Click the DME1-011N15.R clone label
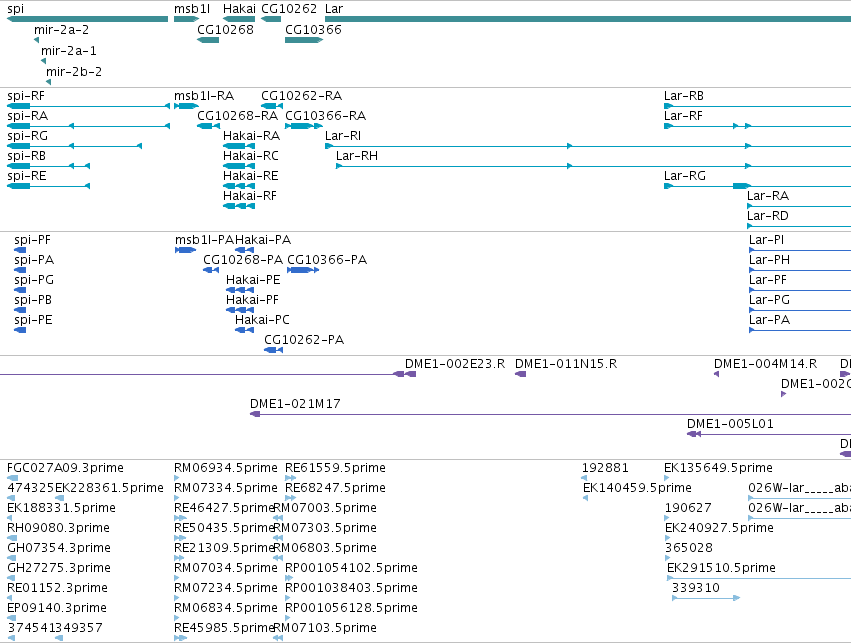Image resolution: width=851 pixels, height=643 pixels. pos(566,364)
